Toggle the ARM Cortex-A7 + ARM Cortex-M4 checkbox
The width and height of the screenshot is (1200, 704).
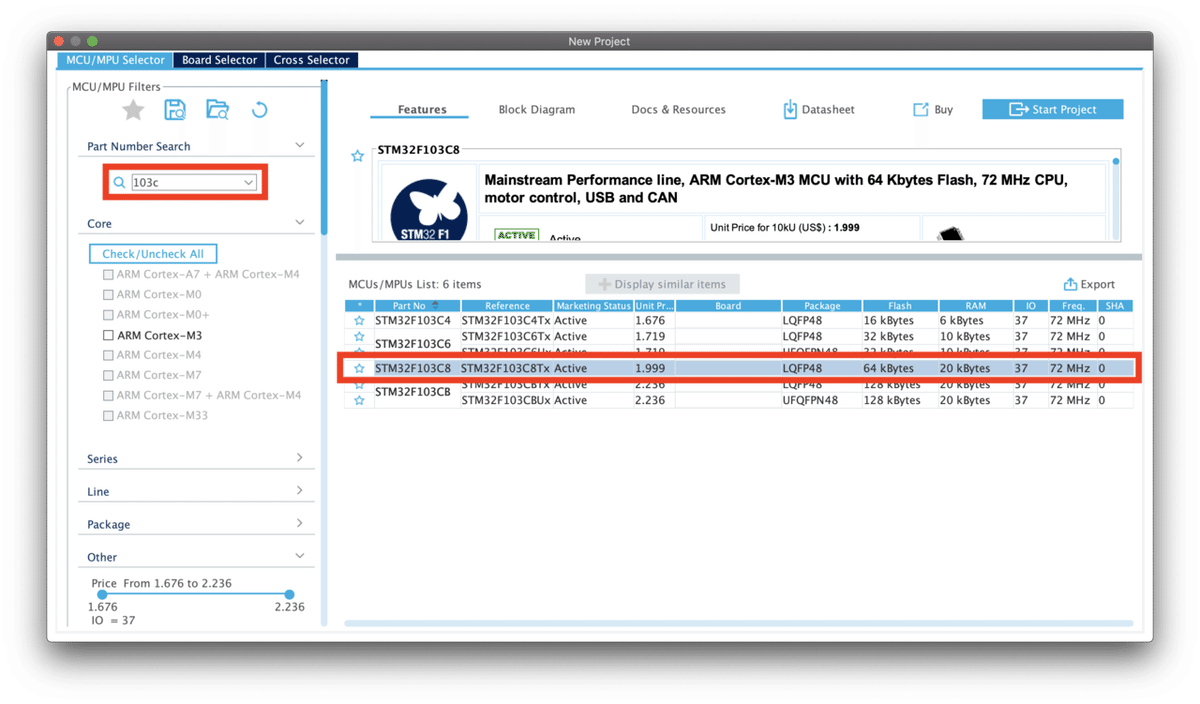(108, 274)
